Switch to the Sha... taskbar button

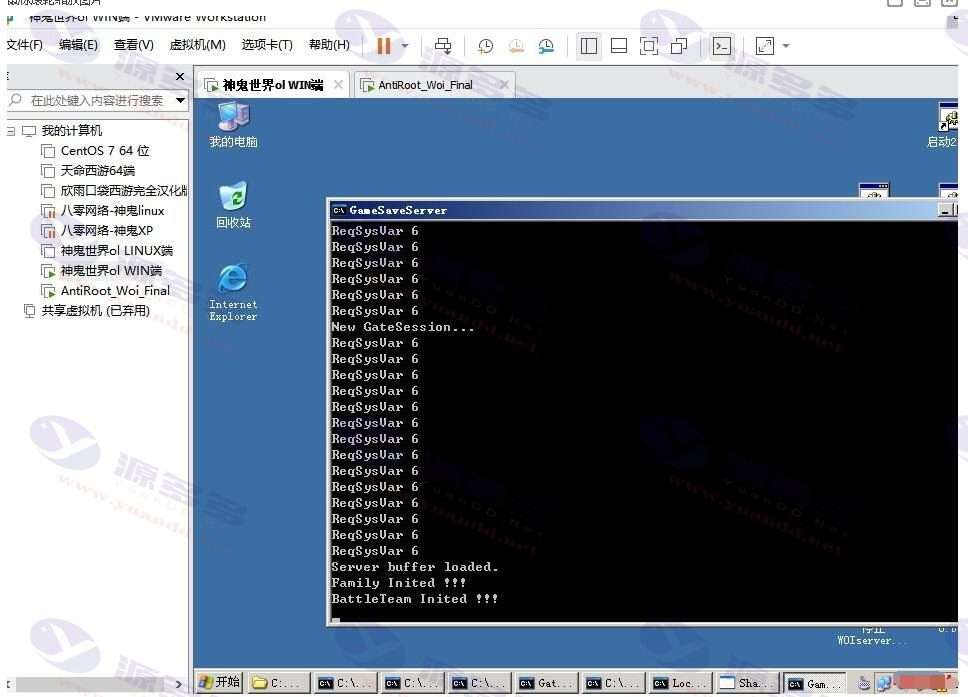[x=748, y=683]
